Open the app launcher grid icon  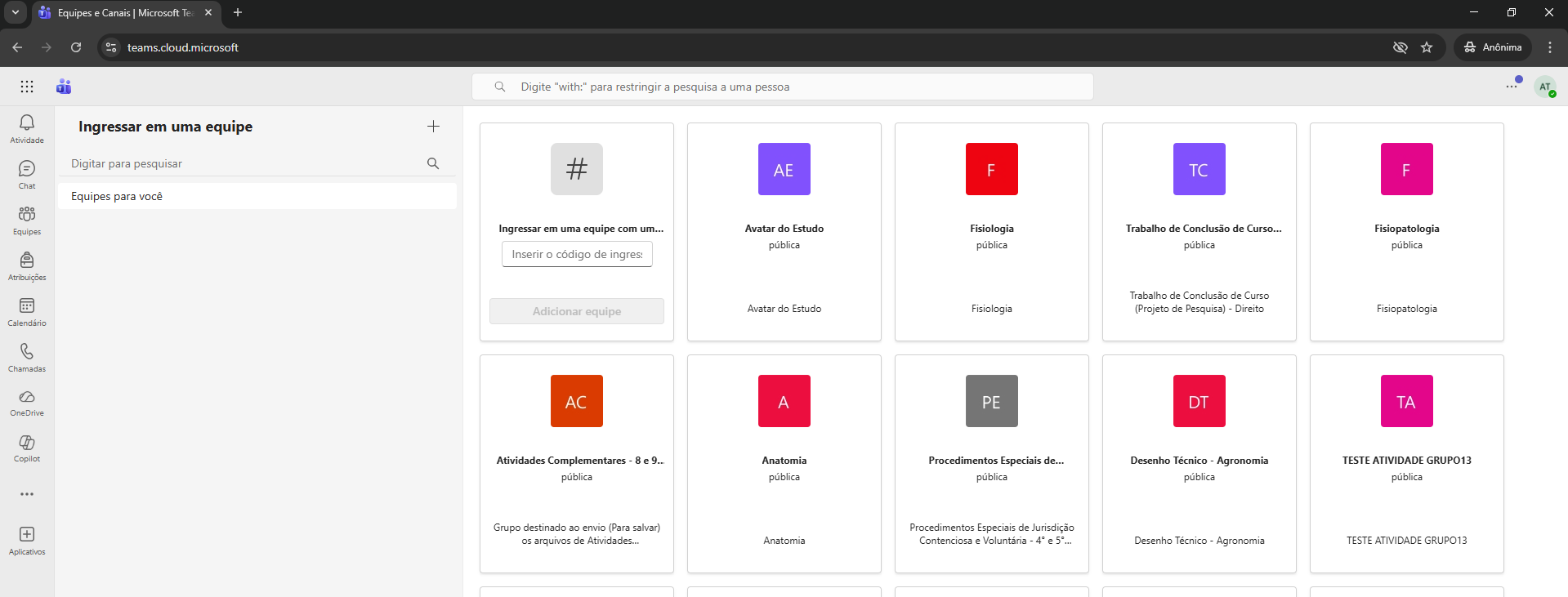pos(27,87)
